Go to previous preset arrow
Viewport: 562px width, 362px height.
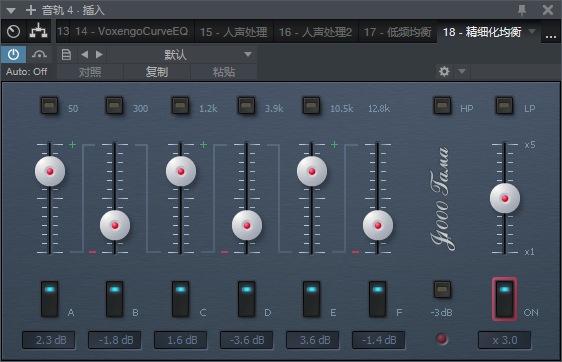tap(85, 54)
